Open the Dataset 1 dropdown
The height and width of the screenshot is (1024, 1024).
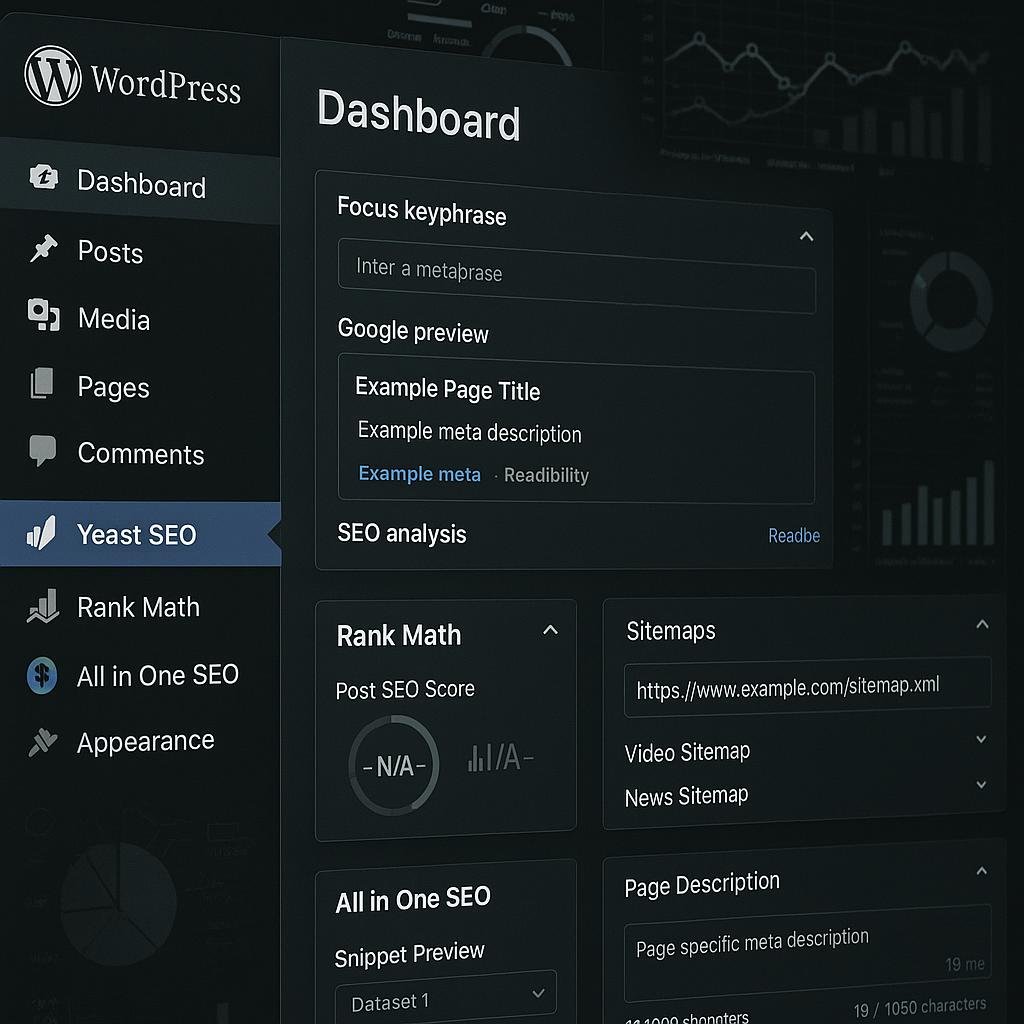[446, 997]
